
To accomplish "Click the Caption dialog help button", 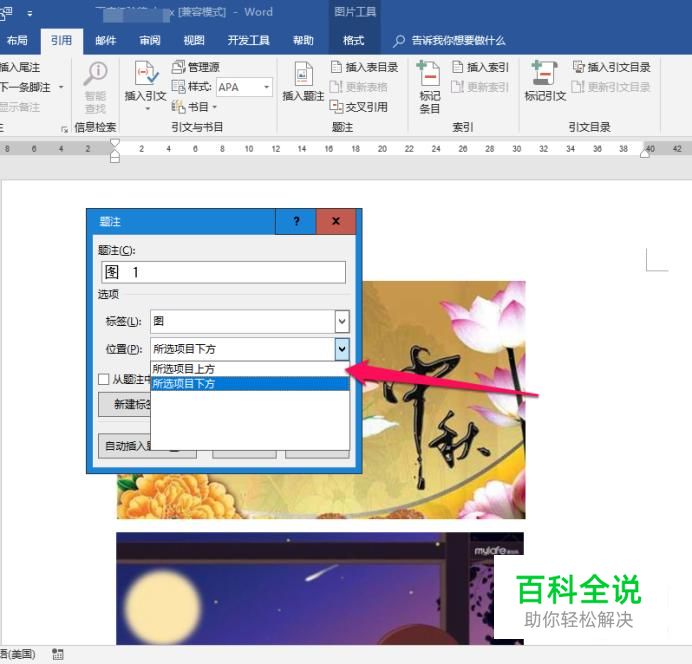I will coord(296,221).
